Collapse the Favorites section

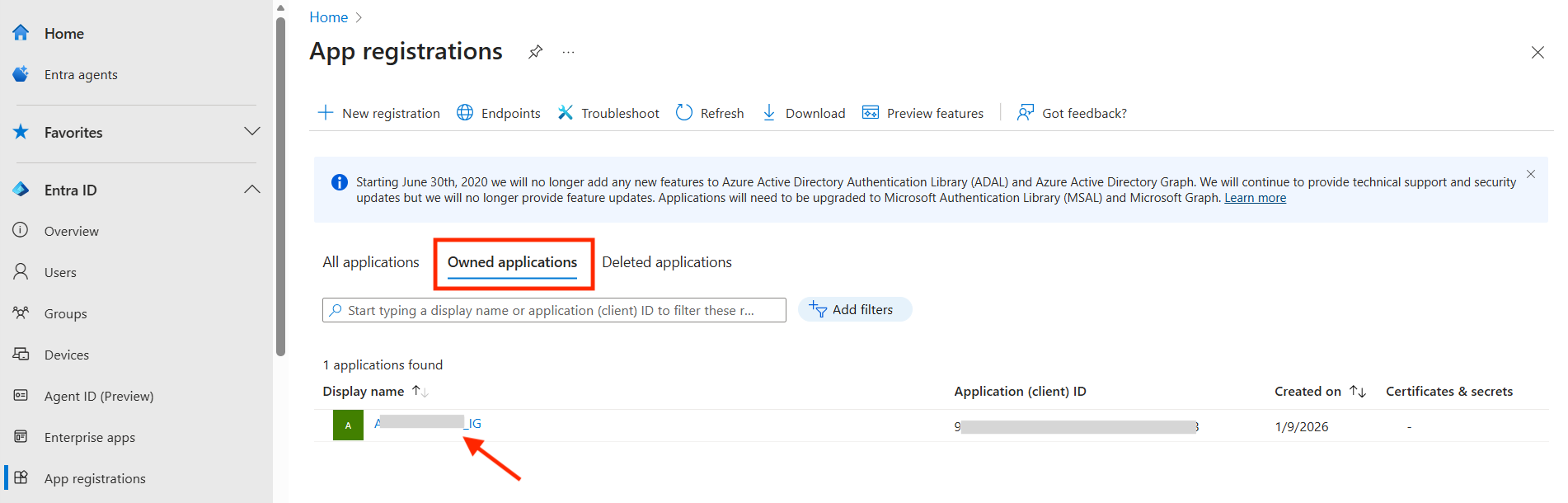252,132
